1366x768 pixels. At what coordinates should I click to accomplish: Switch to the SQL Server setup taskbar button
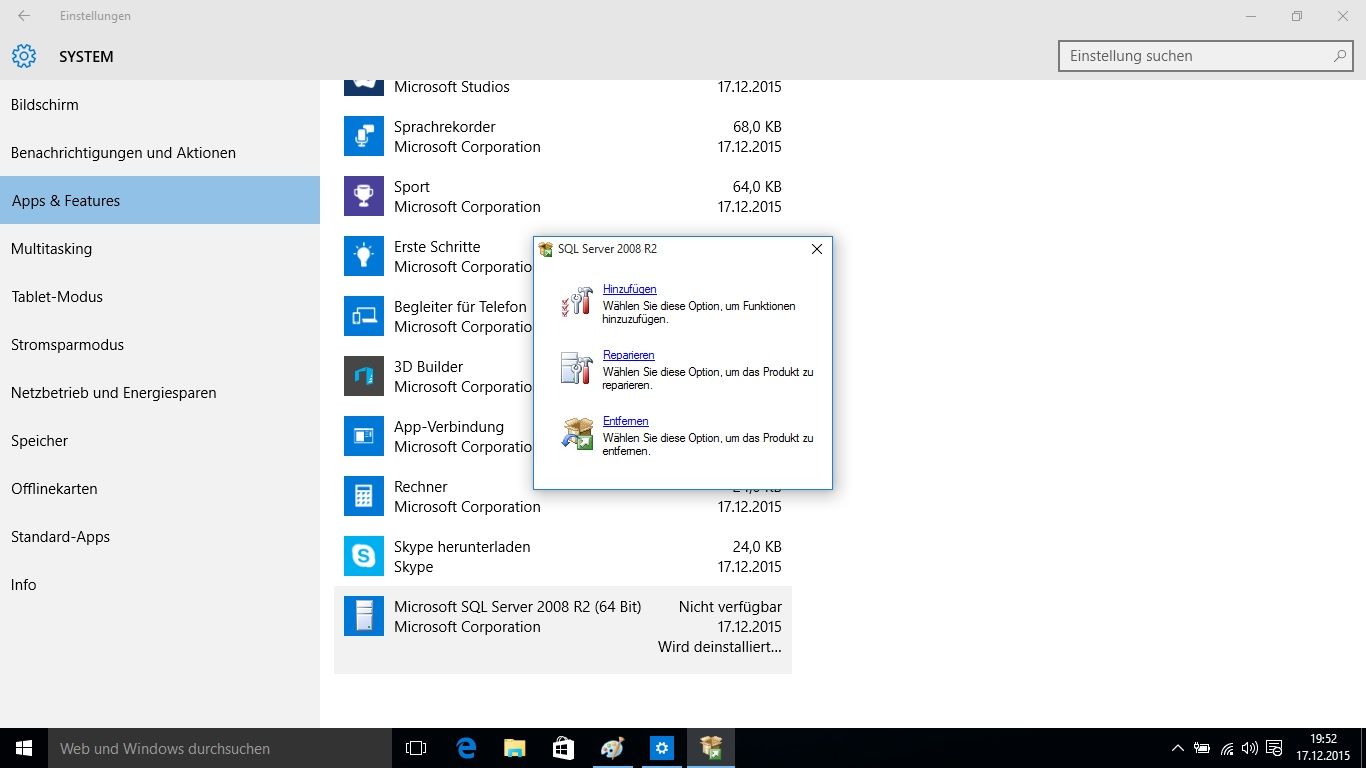[711, 748]
